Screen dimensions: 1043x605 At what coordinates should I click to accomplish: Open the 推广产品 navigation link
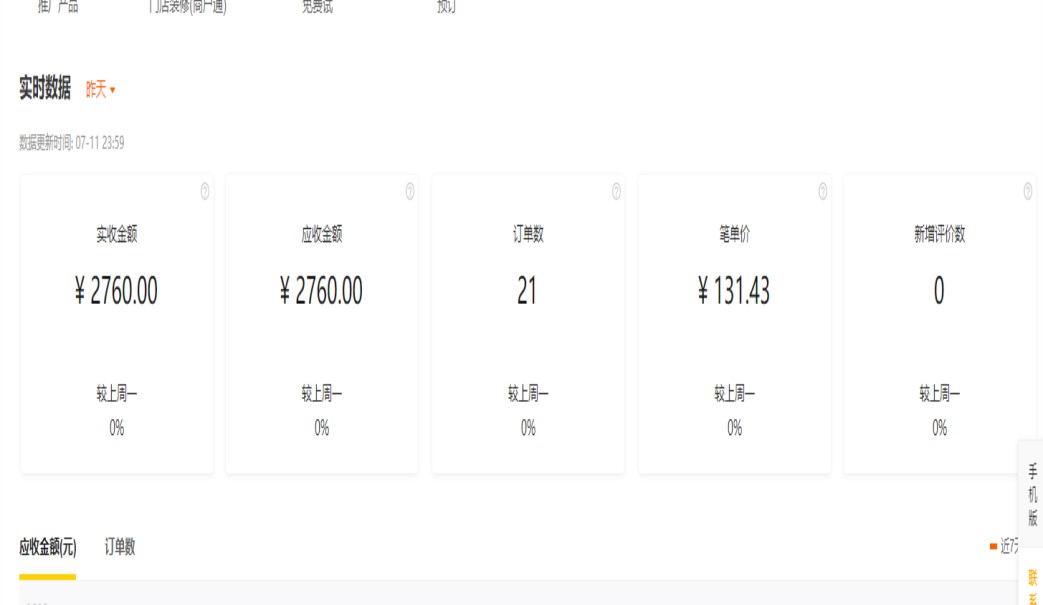point(58,7)
